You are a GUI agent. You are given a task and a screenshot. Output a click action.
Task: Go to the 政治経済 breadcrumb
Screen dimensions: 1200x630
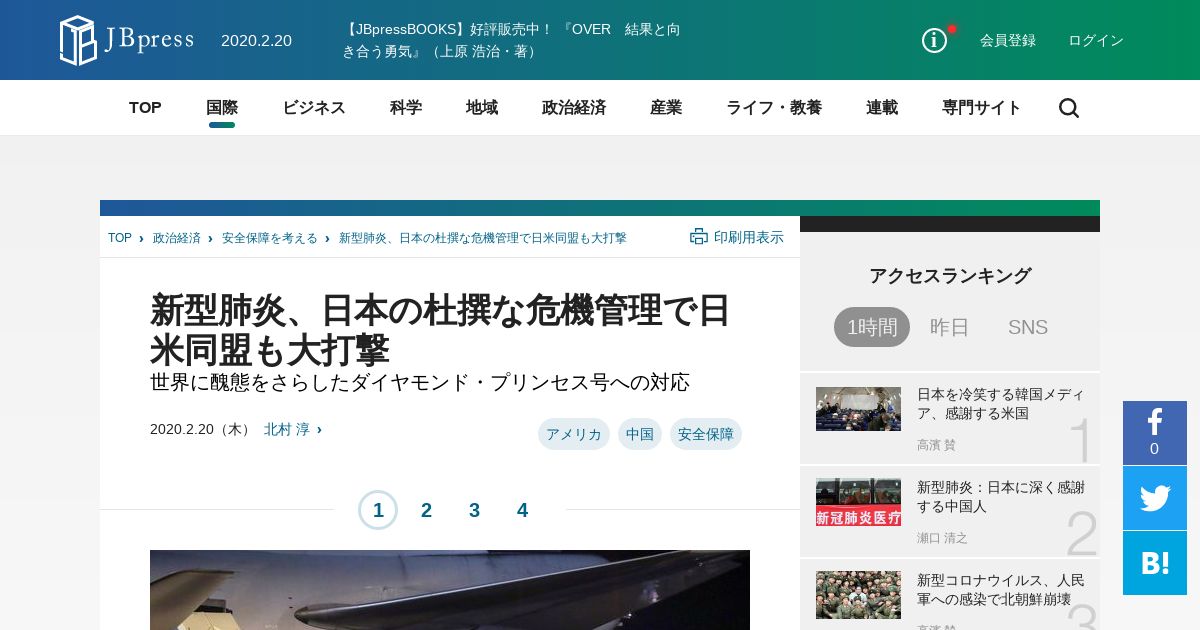point(177,238)
